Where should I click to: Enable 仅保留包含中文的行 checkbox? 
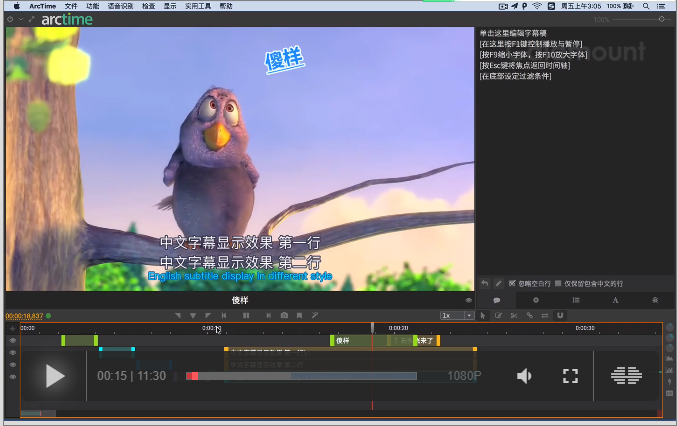click(559, 284)
